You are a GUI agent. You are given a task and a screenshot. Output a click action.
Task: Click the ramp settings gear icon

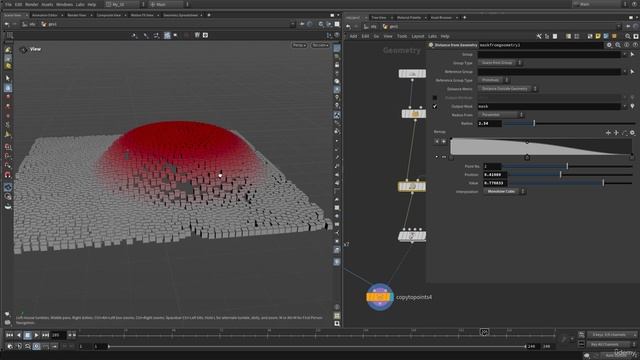point(632,133)
